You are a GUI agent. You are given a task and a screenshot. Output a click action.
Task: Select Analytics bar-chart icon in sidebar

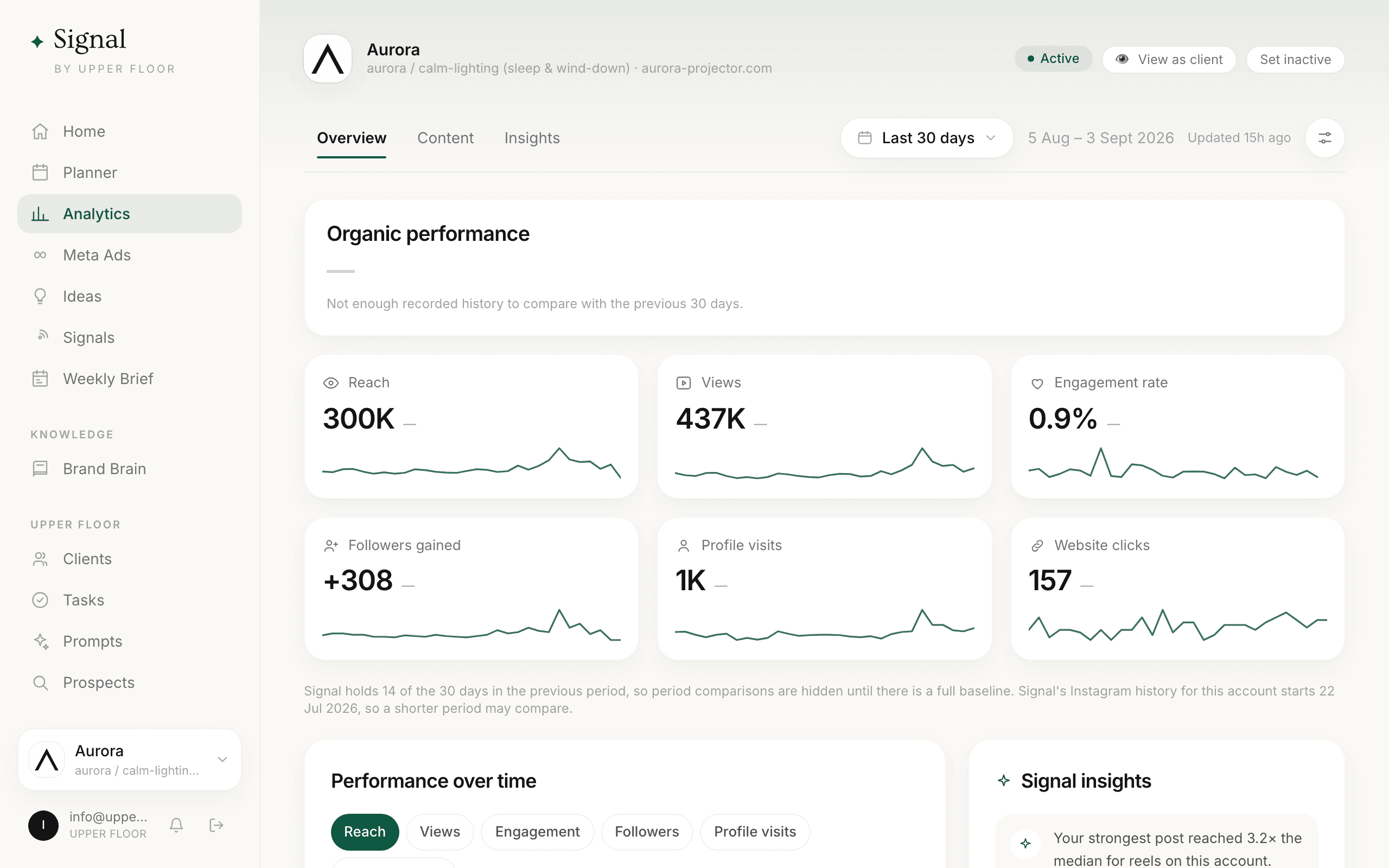pyautogui.click(x=40, y=214)
